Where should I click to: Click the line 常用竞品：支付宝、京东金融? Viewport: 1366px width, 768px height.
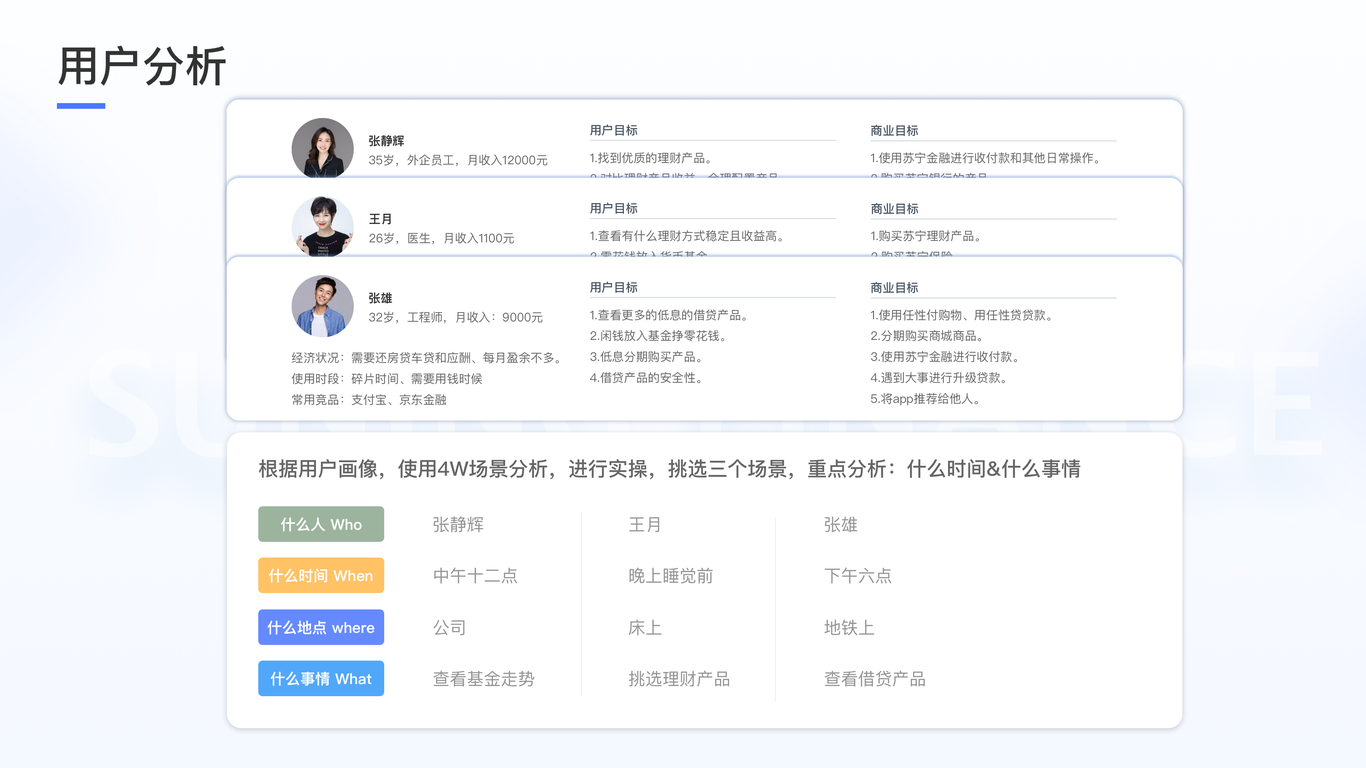click(369, 400)
